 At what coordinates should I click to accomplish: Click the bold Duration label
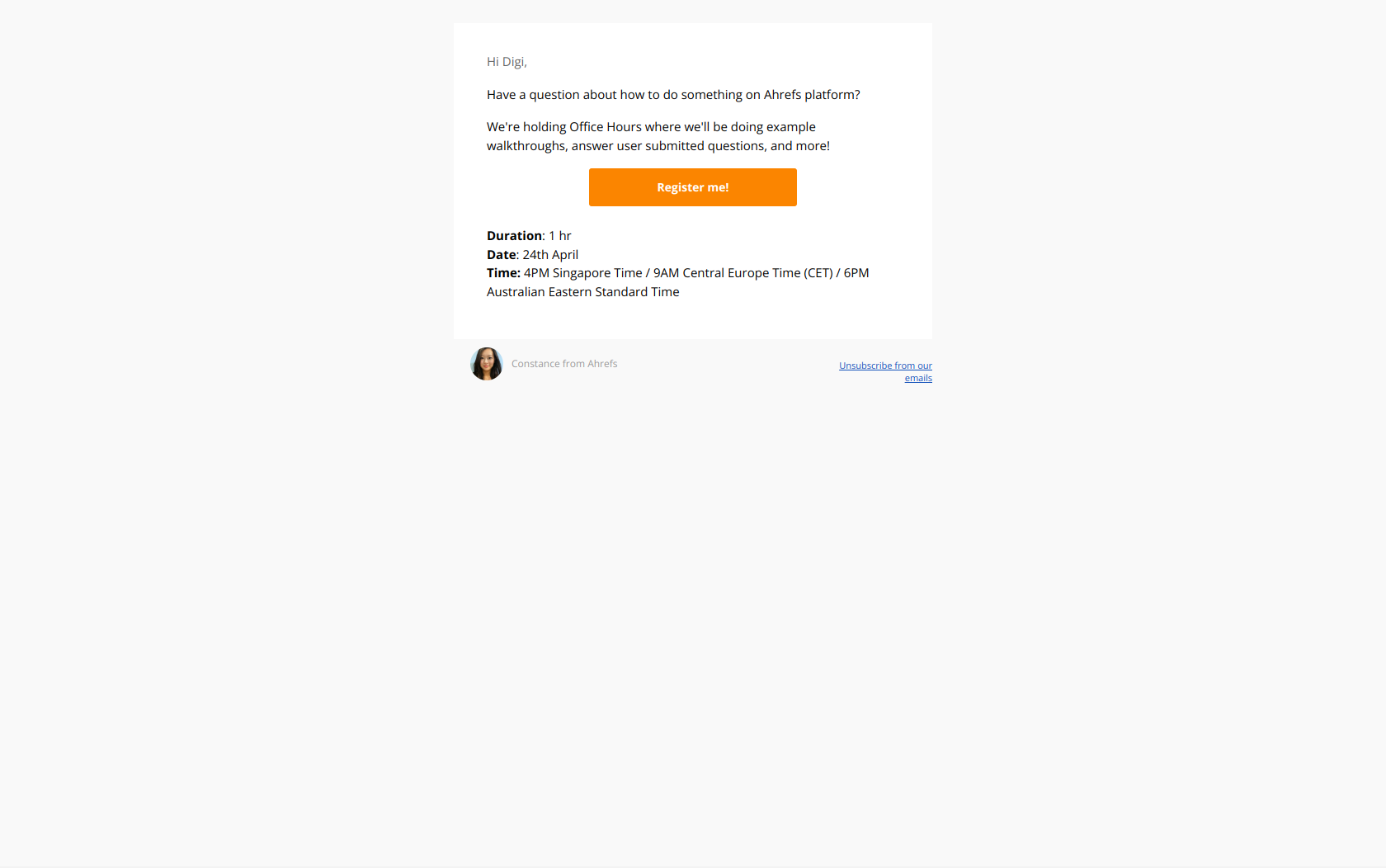tap(514, 236)
